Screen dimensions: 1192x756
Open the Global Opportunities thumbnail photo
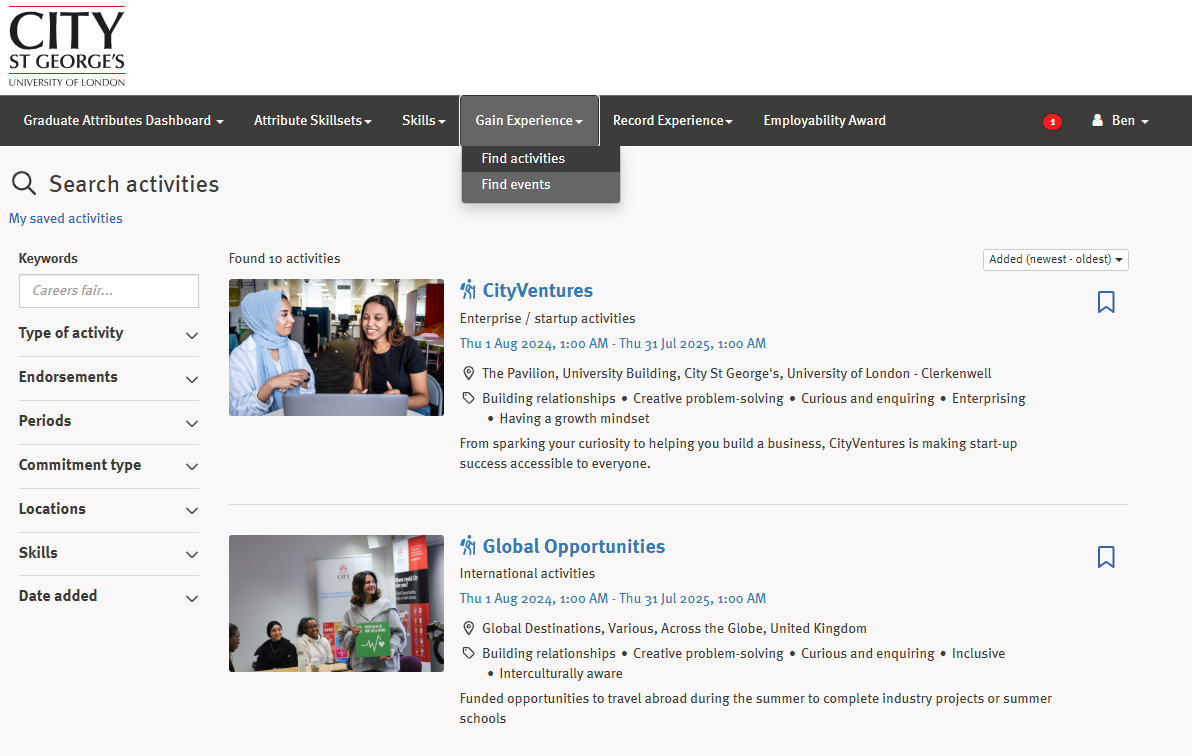[336, 603]
